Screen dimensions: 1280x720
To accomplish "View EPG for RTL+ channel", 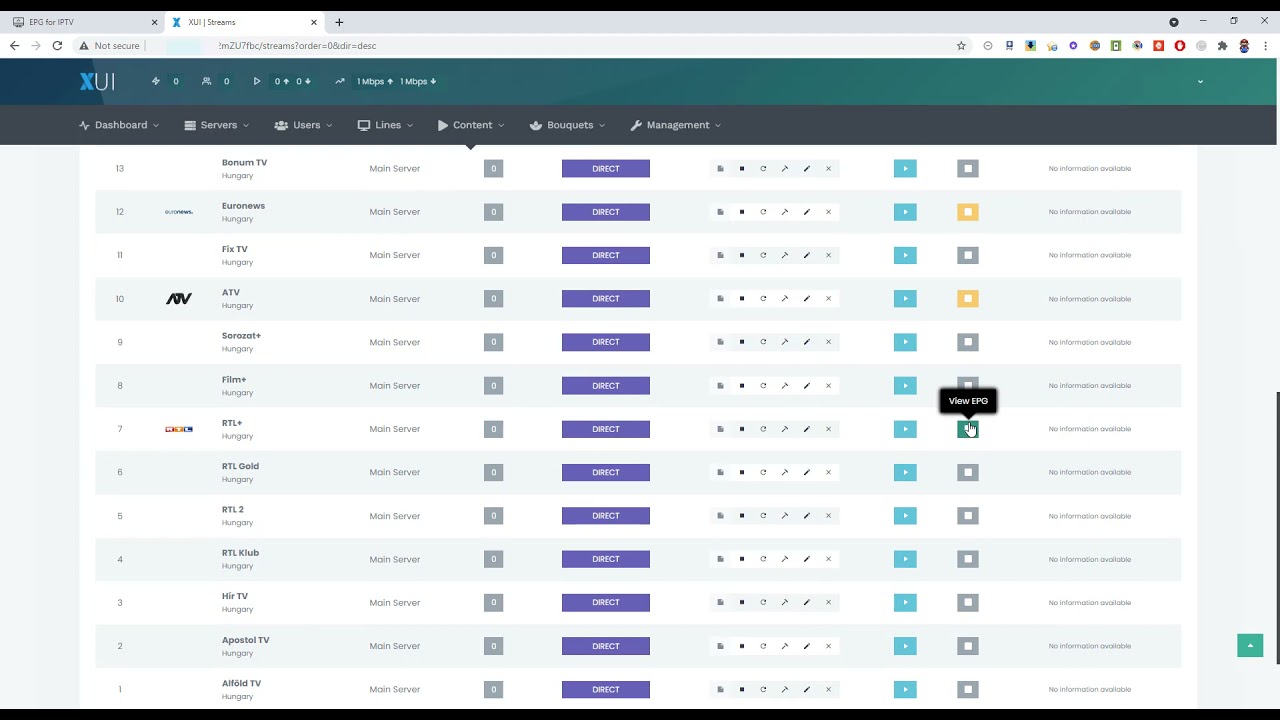I will click(968, 429).
